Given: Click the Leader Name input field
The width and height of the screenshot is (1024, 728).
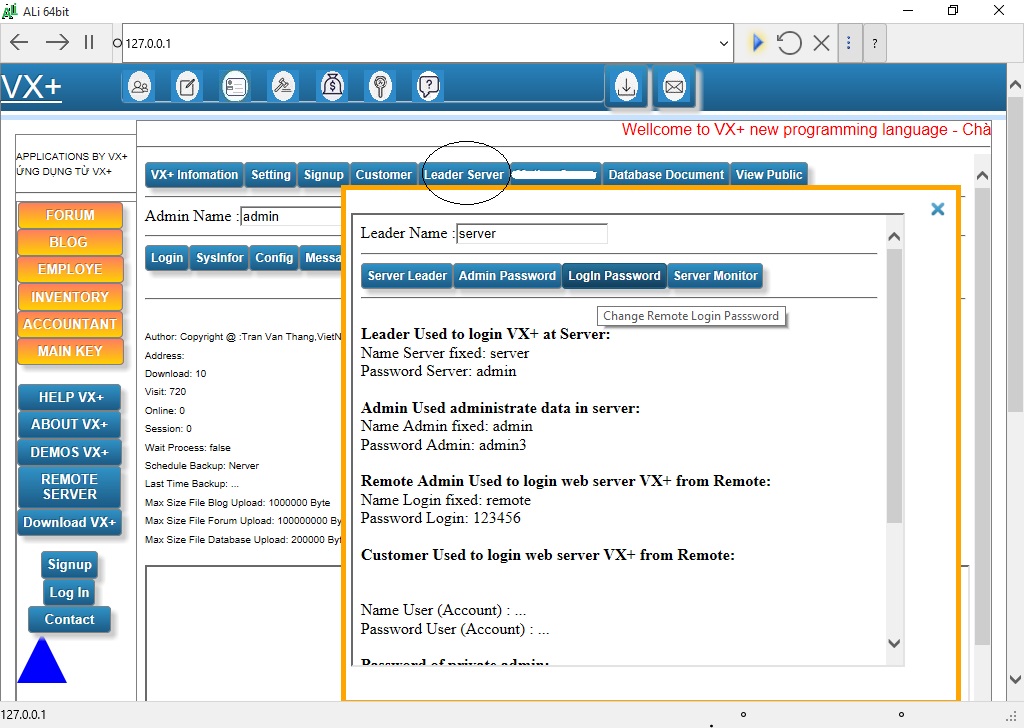Looking at the screenshot, I should click(531, 234).
